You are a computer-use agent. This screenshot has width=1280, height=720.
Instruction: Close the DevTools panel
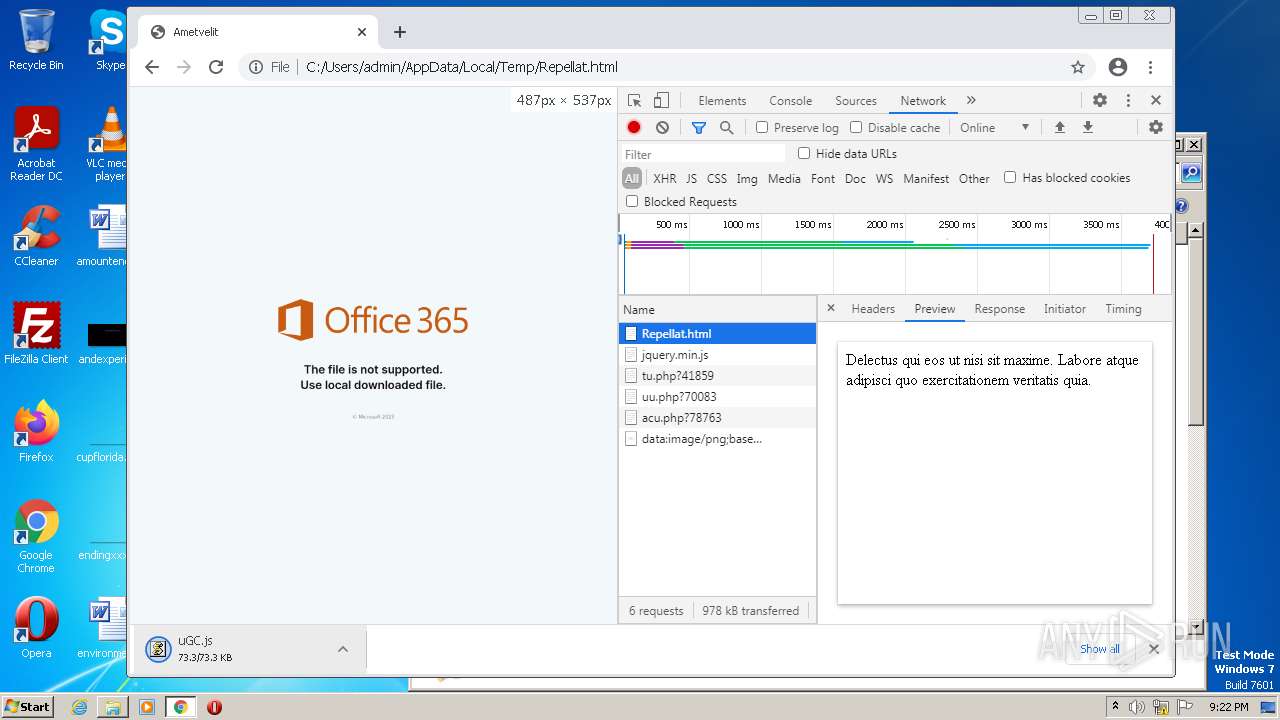[1156, 100]
